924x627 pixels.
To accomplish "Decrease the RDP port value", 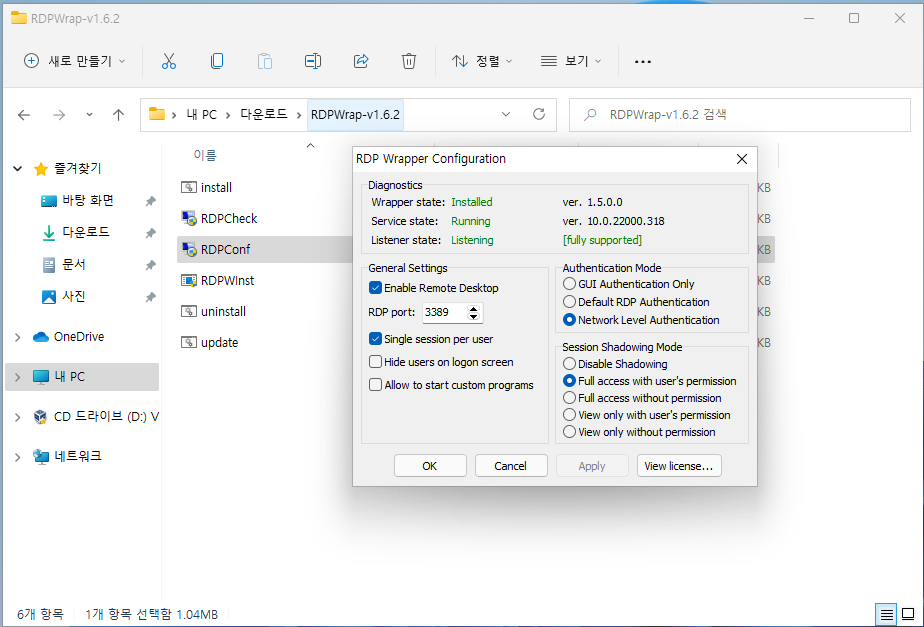I will click(473, 316).
